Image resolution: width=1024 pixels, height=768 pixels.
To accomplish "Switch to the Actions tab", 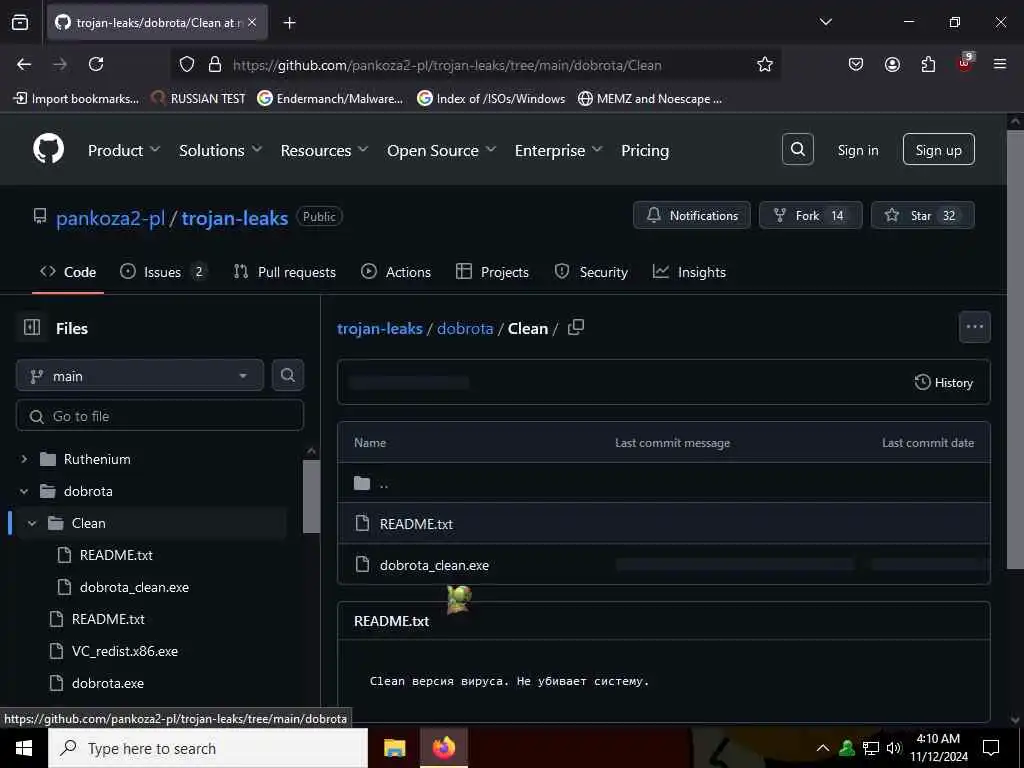I will (396, 272).
